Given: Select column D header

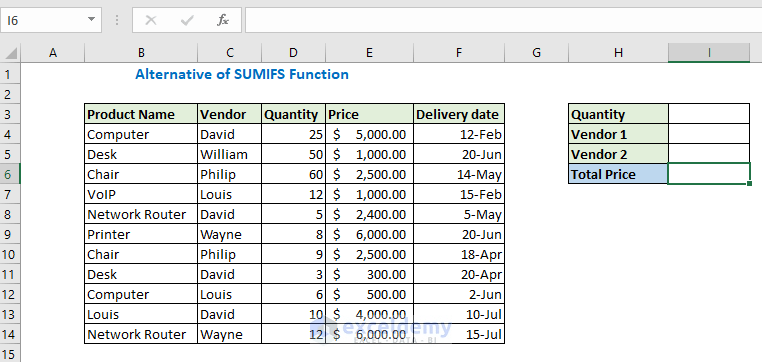Looking at the screenshot, I should coord(294,52).
